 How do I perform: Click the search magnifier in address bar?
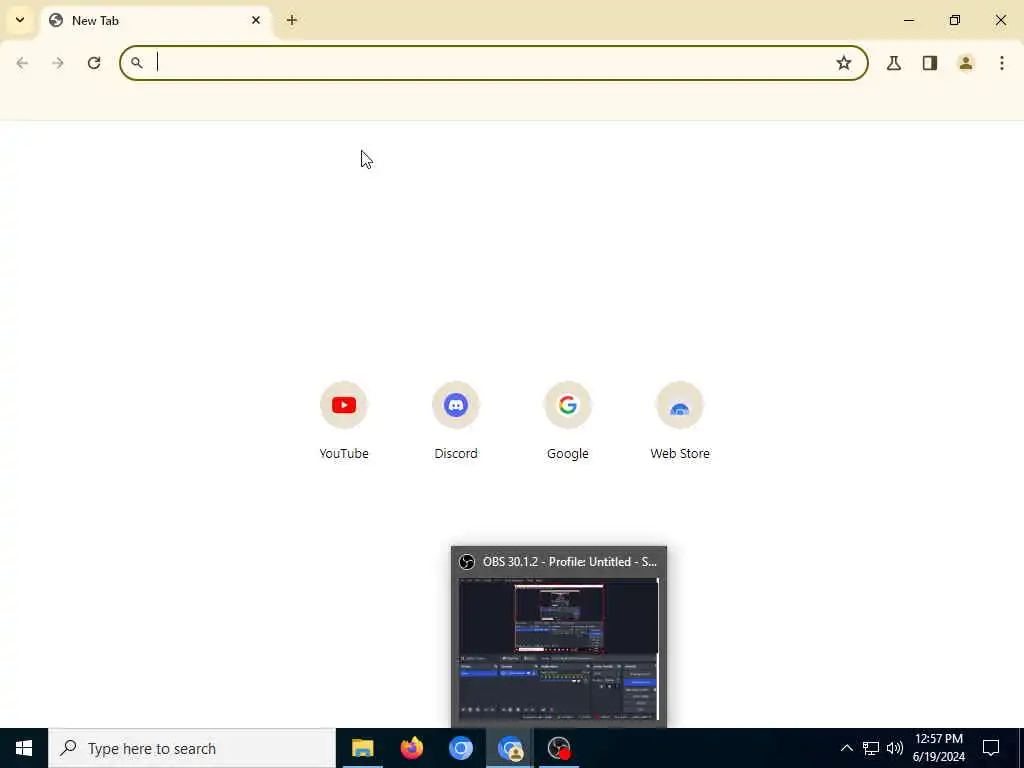[136, 63]
